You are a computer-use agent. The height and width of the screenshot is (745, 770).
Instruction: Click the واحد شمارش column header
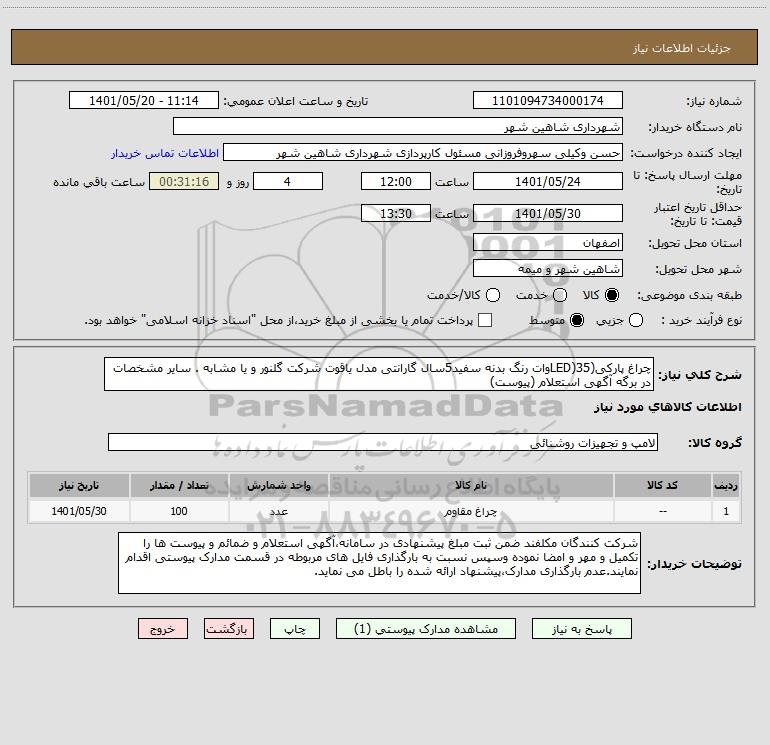coord(278,485)
